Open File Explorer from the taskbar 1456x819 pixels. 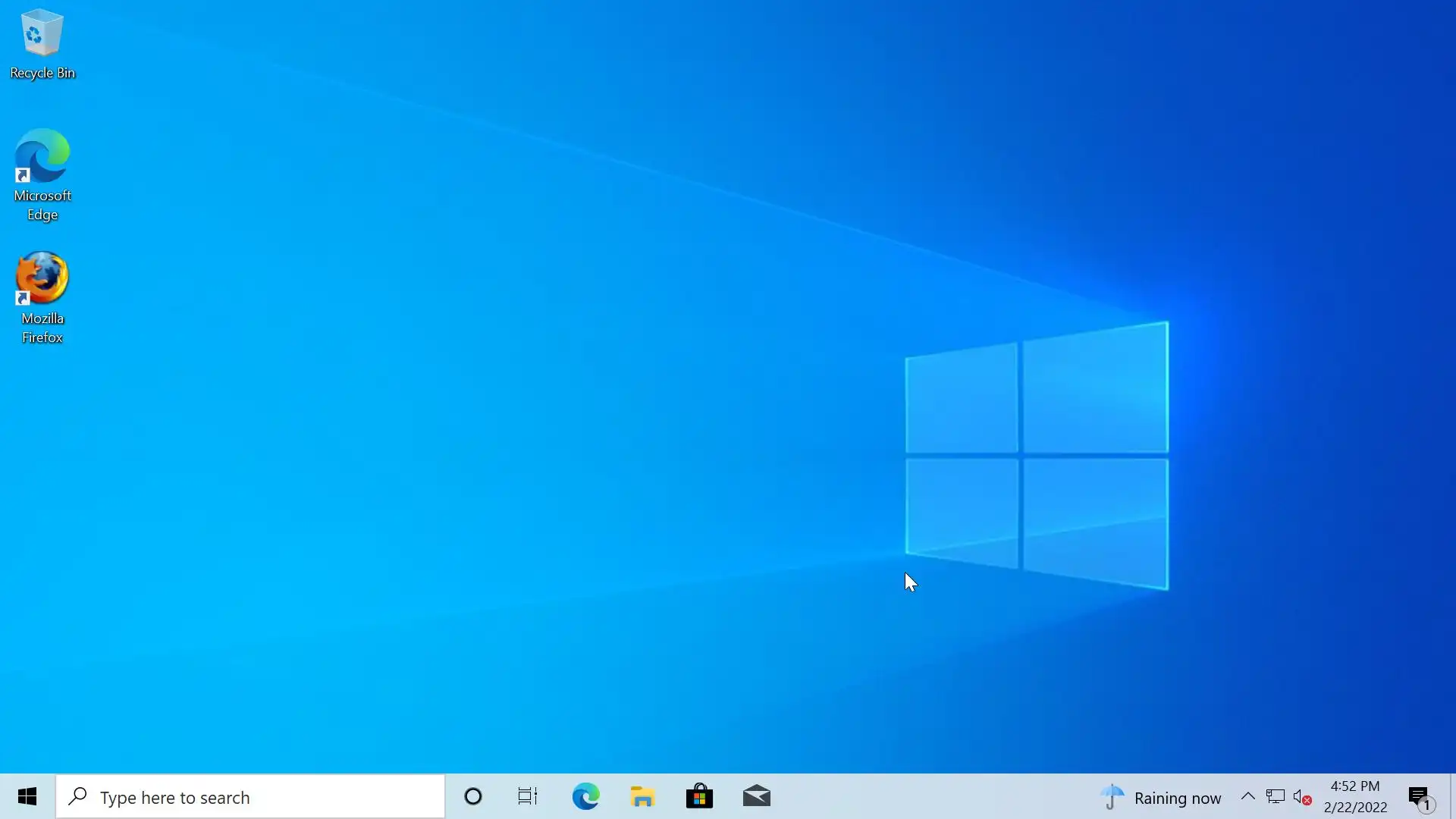pyautogui.click(x=642, y=797)
